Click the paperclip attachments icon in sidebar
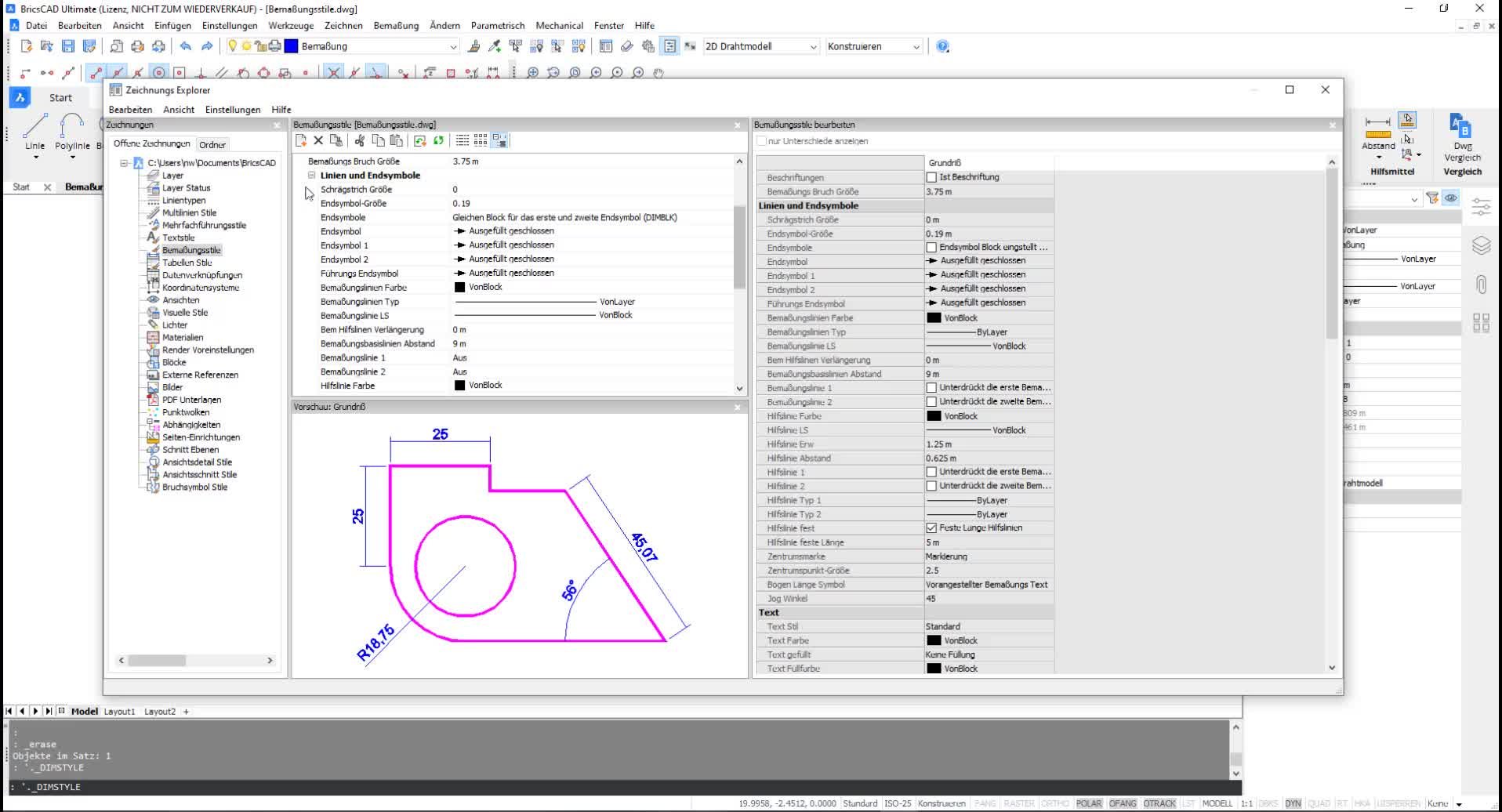Viewport: 1502px width, 812px height. click(1481, 284)
